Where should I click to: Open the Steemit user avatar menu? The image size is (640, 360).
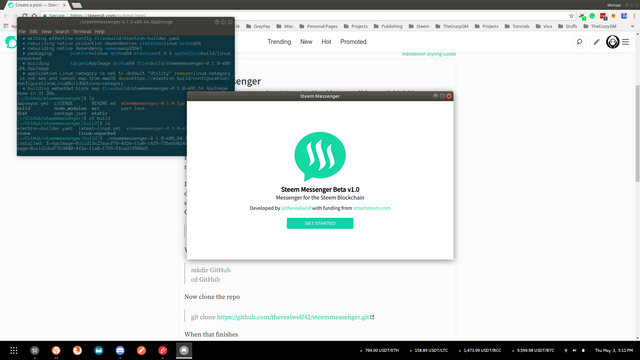click(x=612, y=42)
